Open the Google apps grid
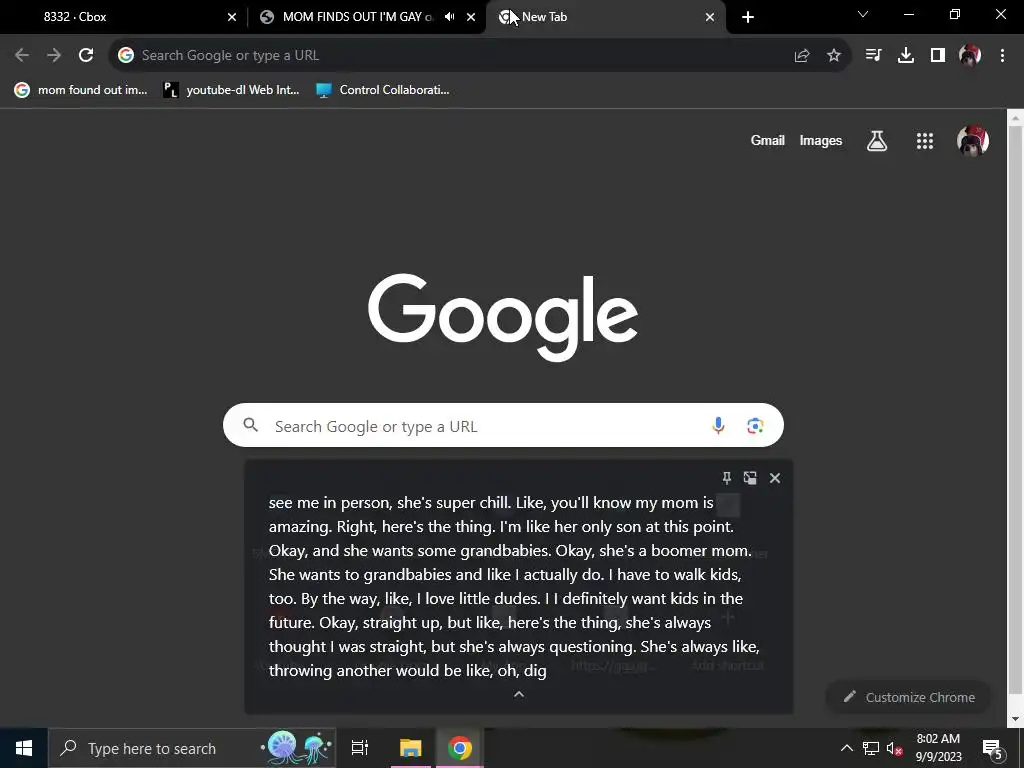Image resolution: width=1024 pixels, height=768 pixels. (x=925, y=140)
